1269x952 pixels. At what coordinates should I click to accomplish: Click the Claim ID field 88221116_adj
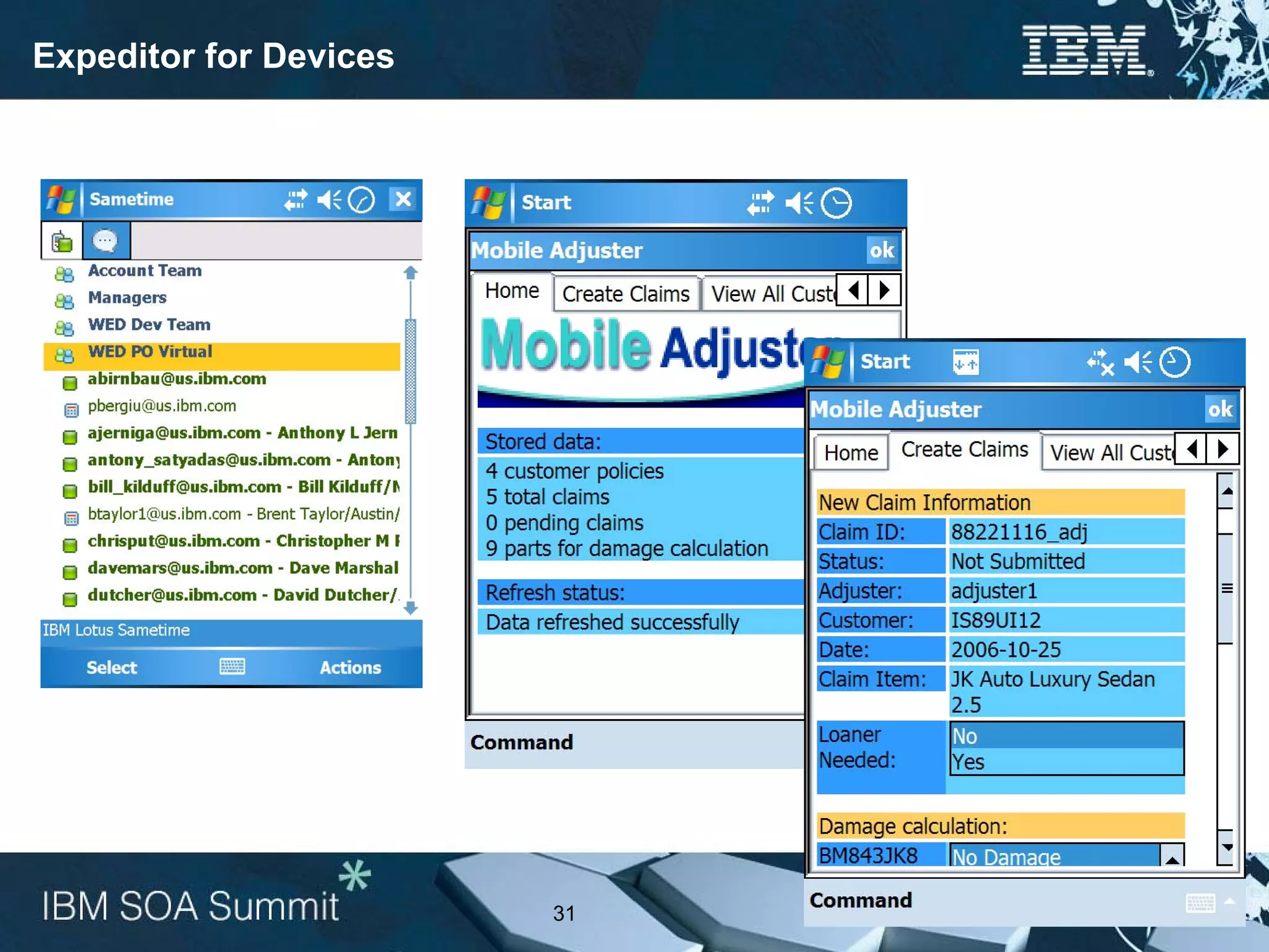[x=1066, y=532]
